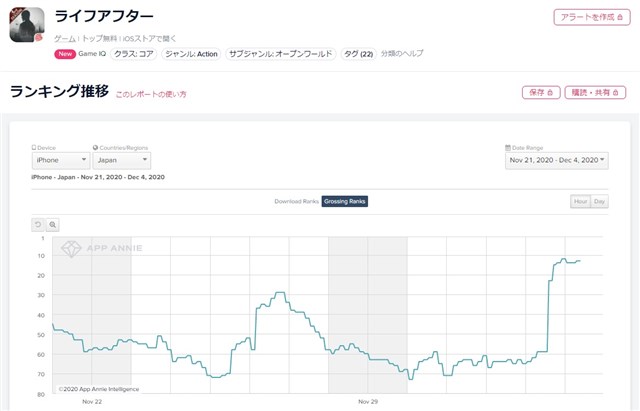Click the device icon beside Device label
Viewport: 640px width, 411px height.
[34, 146]
